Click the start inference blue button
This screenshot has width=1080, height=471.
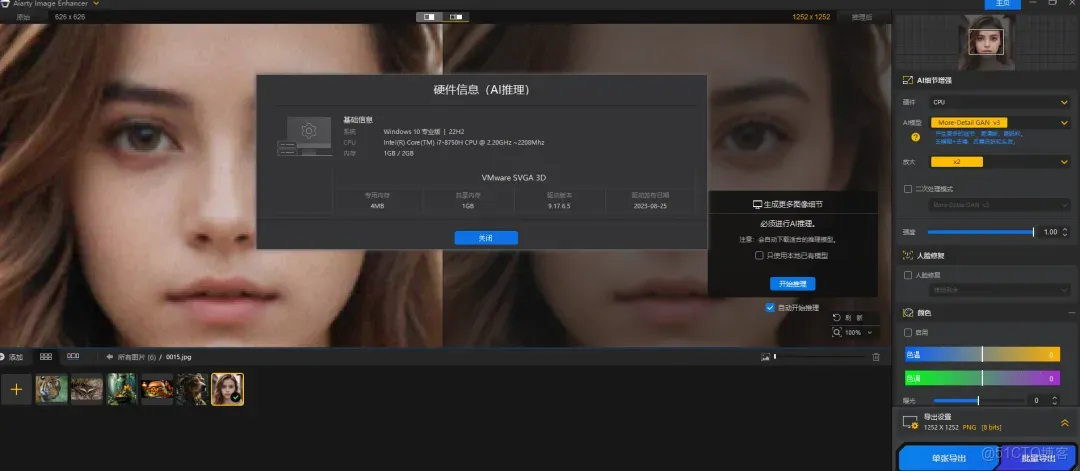pyautogui.click(x=792, y=284)
